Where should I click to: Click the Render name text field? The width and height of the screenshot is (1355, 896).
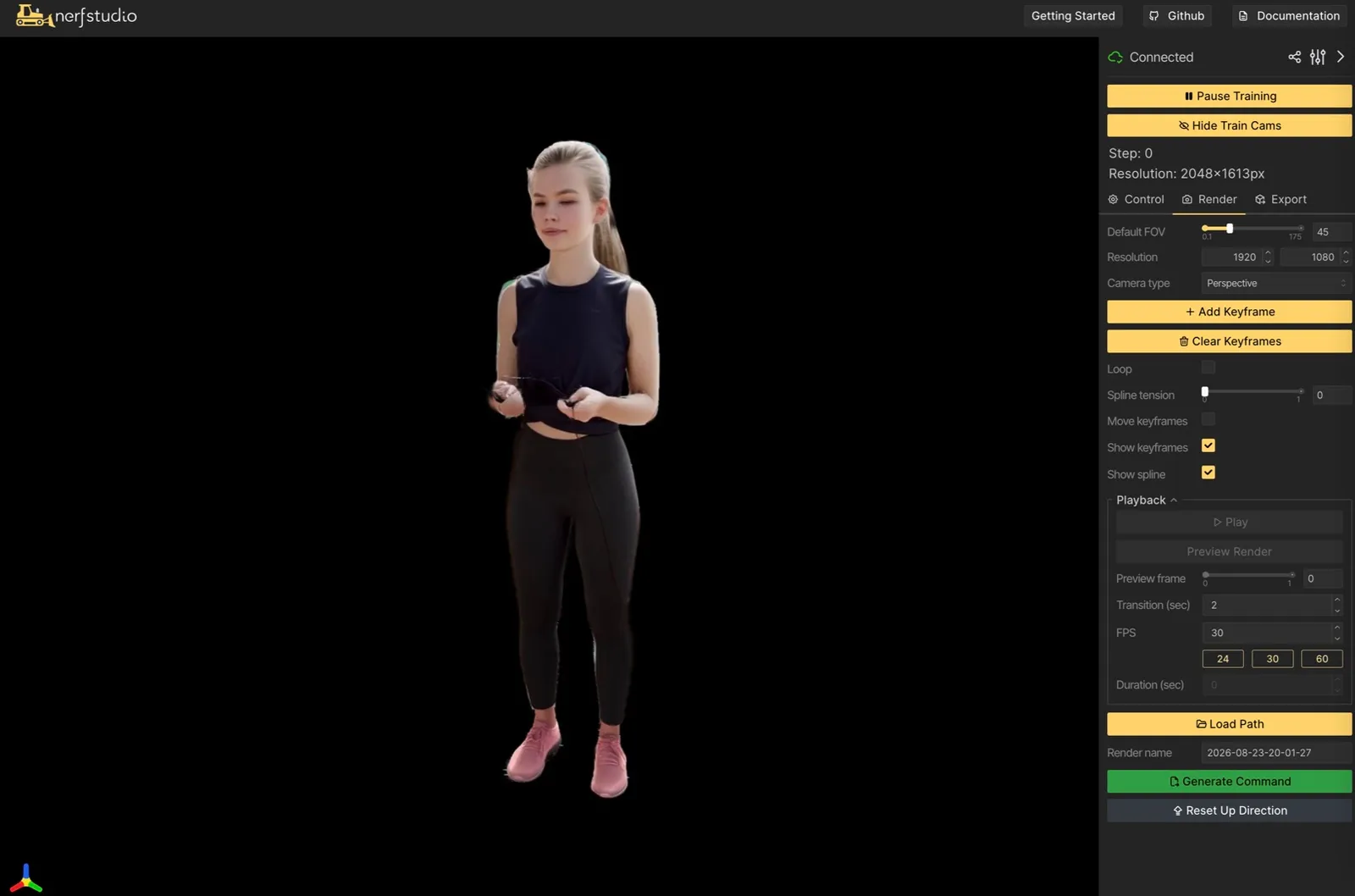click(1276, 752)
